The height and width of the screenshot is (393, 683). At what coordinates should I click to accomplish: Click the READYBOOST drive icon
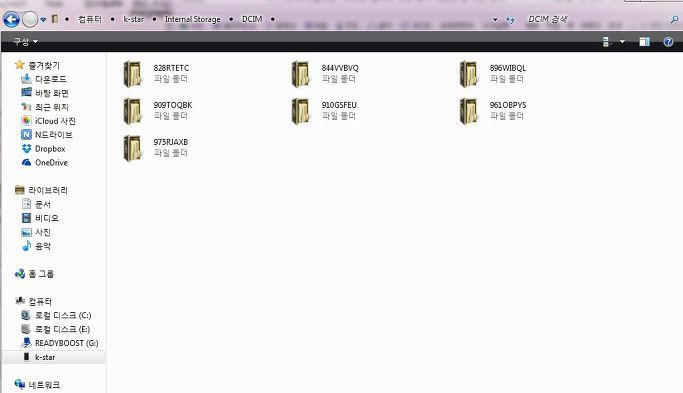click(x=26, y=343)
